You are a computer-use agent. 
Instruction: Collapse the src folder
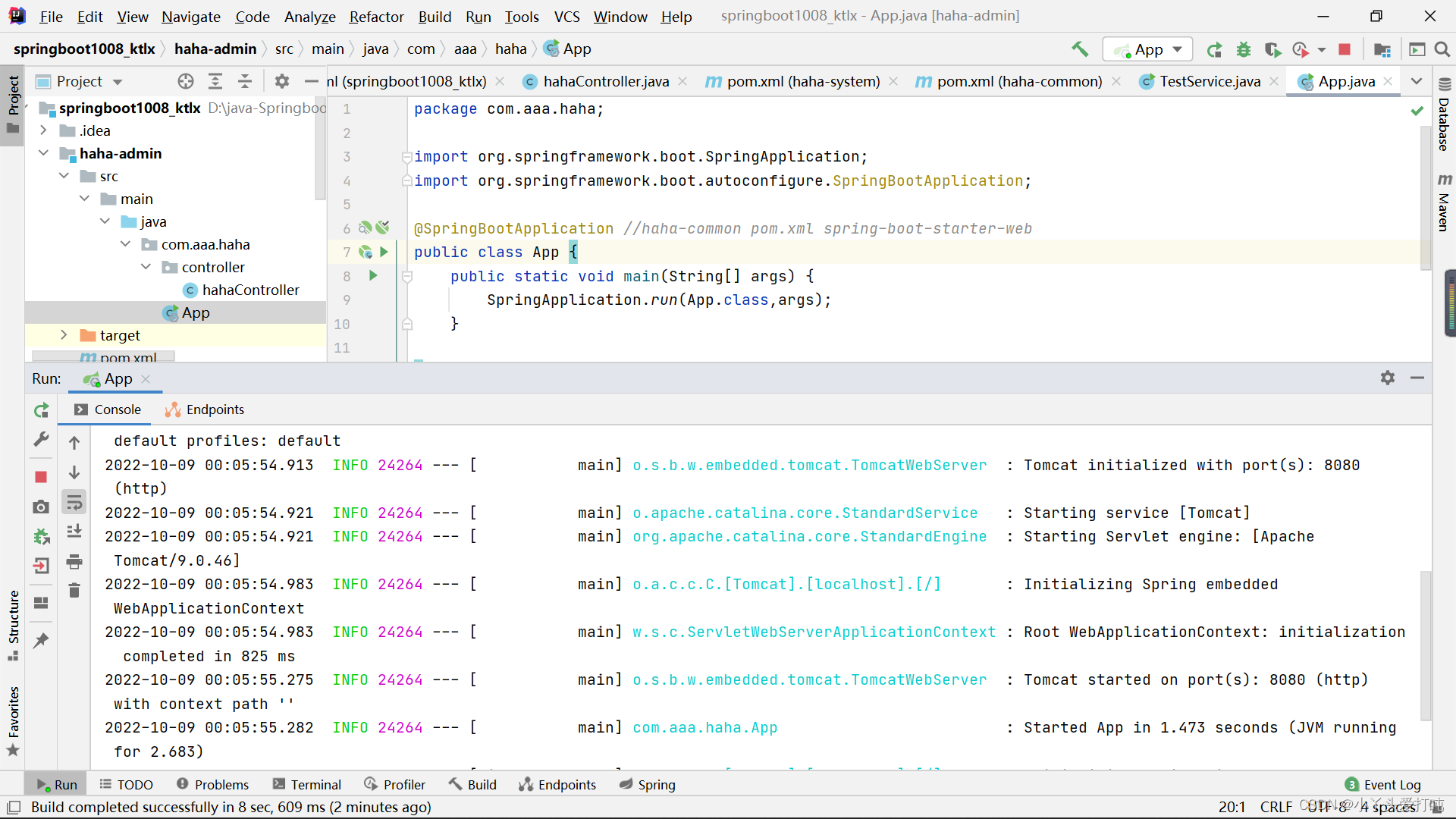pos(64,176)
